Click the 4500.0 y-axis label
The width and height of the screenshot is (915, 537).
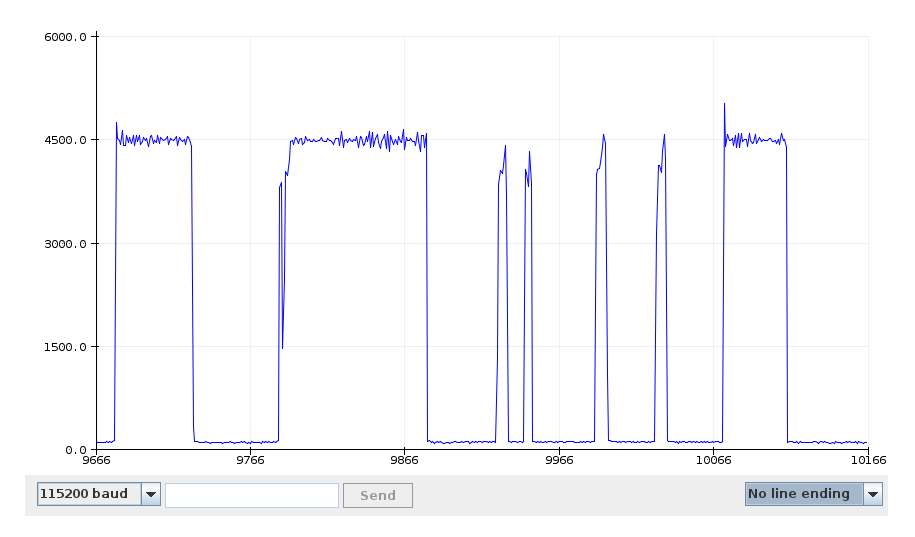(65, 140)
